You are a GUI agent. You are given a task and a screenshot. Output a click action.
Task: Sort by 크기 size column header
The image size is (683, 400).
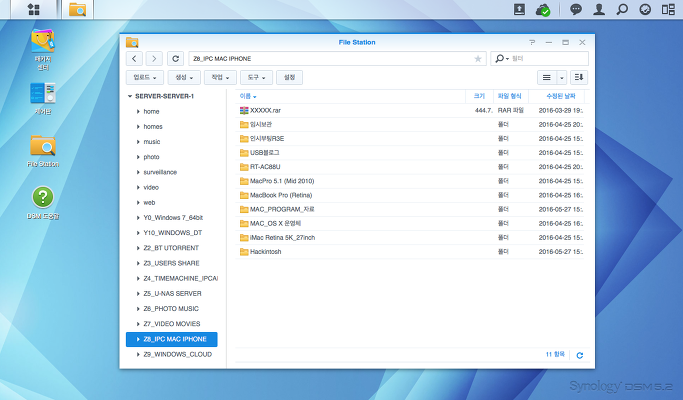click(x=479, y=96)
